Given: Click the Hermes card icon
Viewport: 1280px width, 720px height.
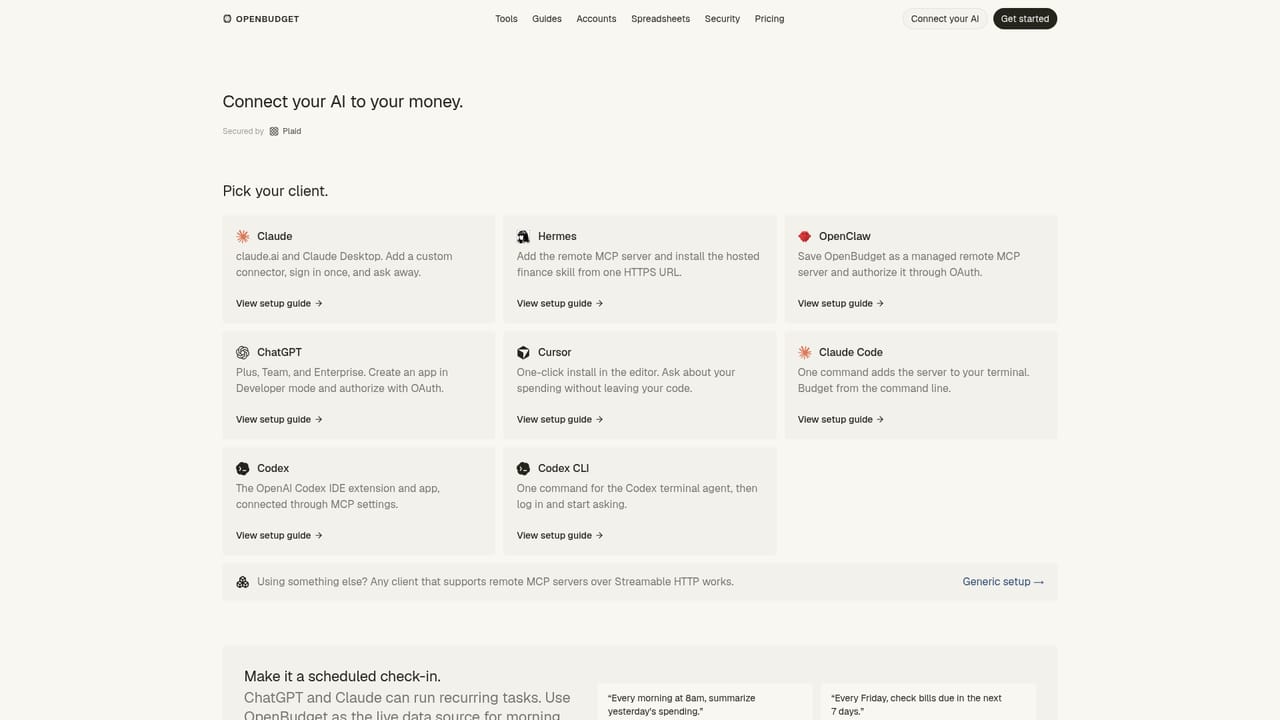Looking at the screenshot, I should pyautogui.click(x=523, y=237).
